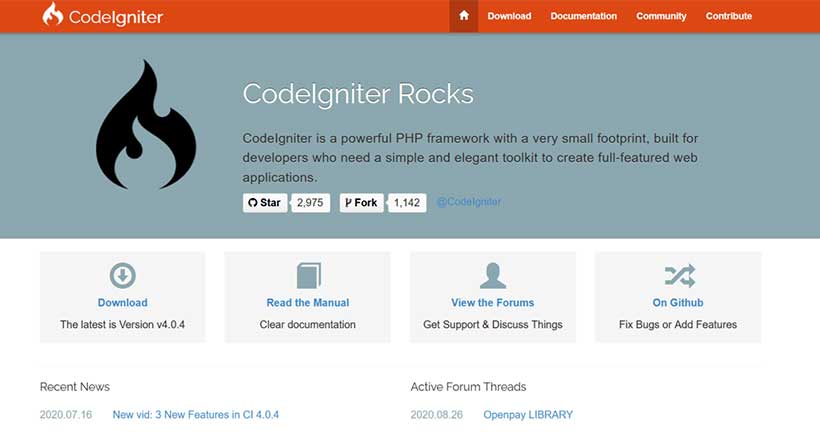Click the View the Forums link
Screen dimensions: 820x432
493,303
